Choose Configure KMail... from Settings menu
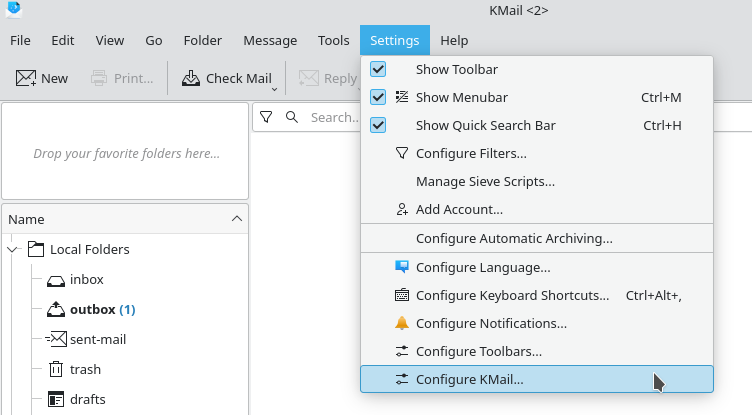Screen dimensions: 752x415 click(x=469, y=379)
